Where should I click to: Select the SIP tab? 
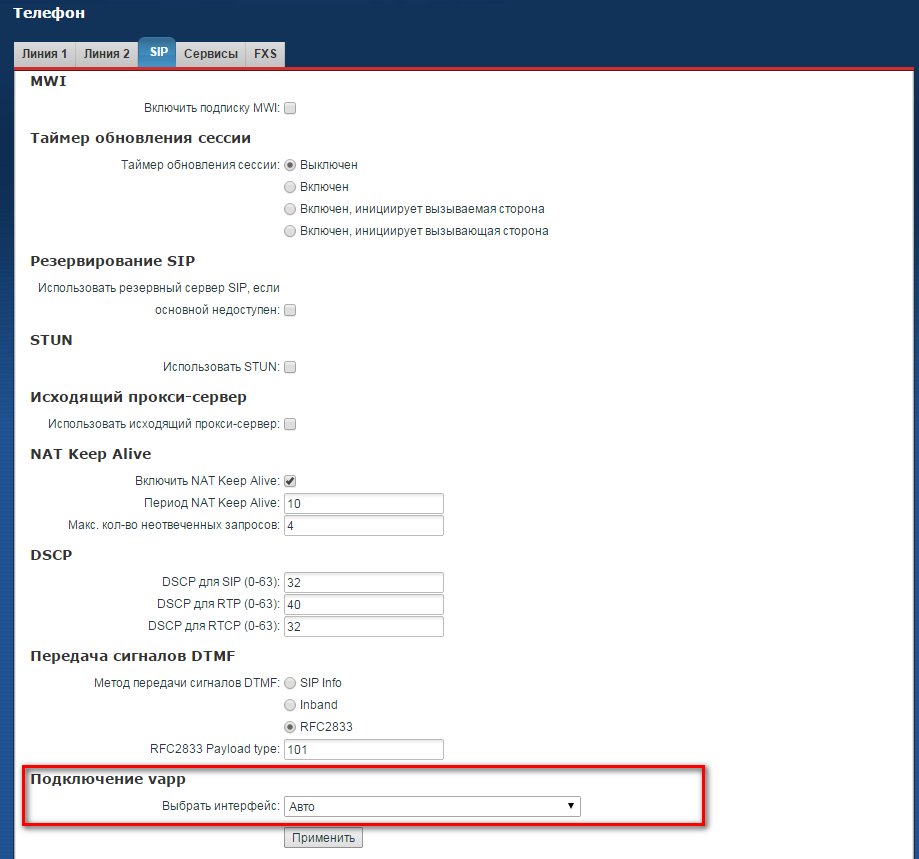(x=158, y=54)
